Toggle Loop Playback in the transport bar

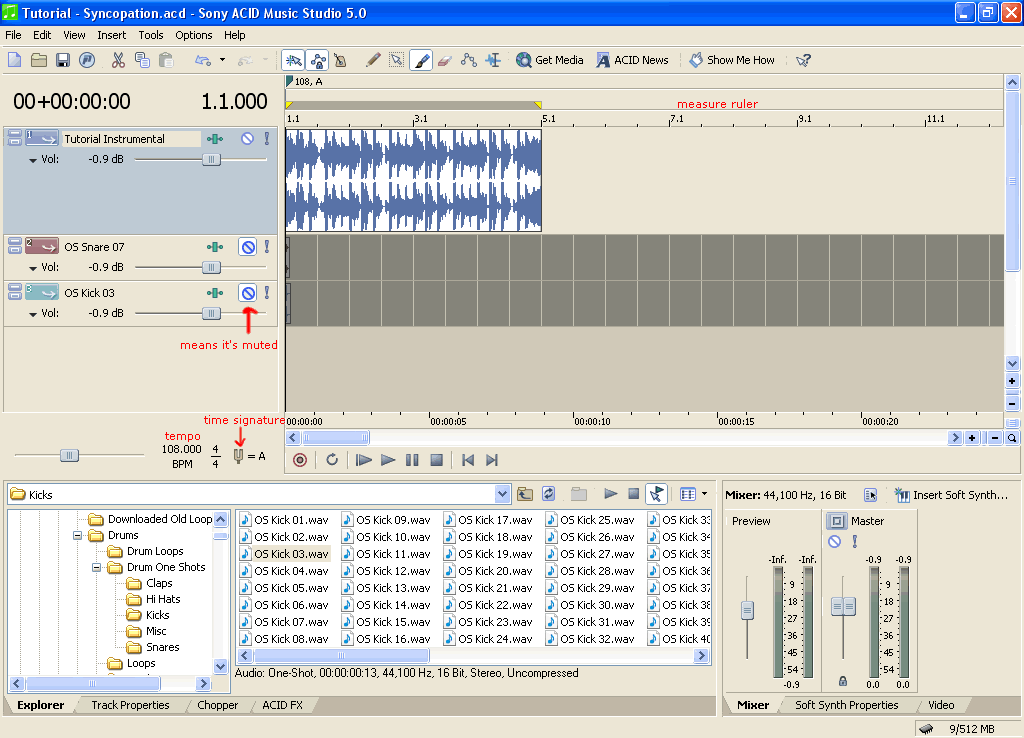point(332,460)
